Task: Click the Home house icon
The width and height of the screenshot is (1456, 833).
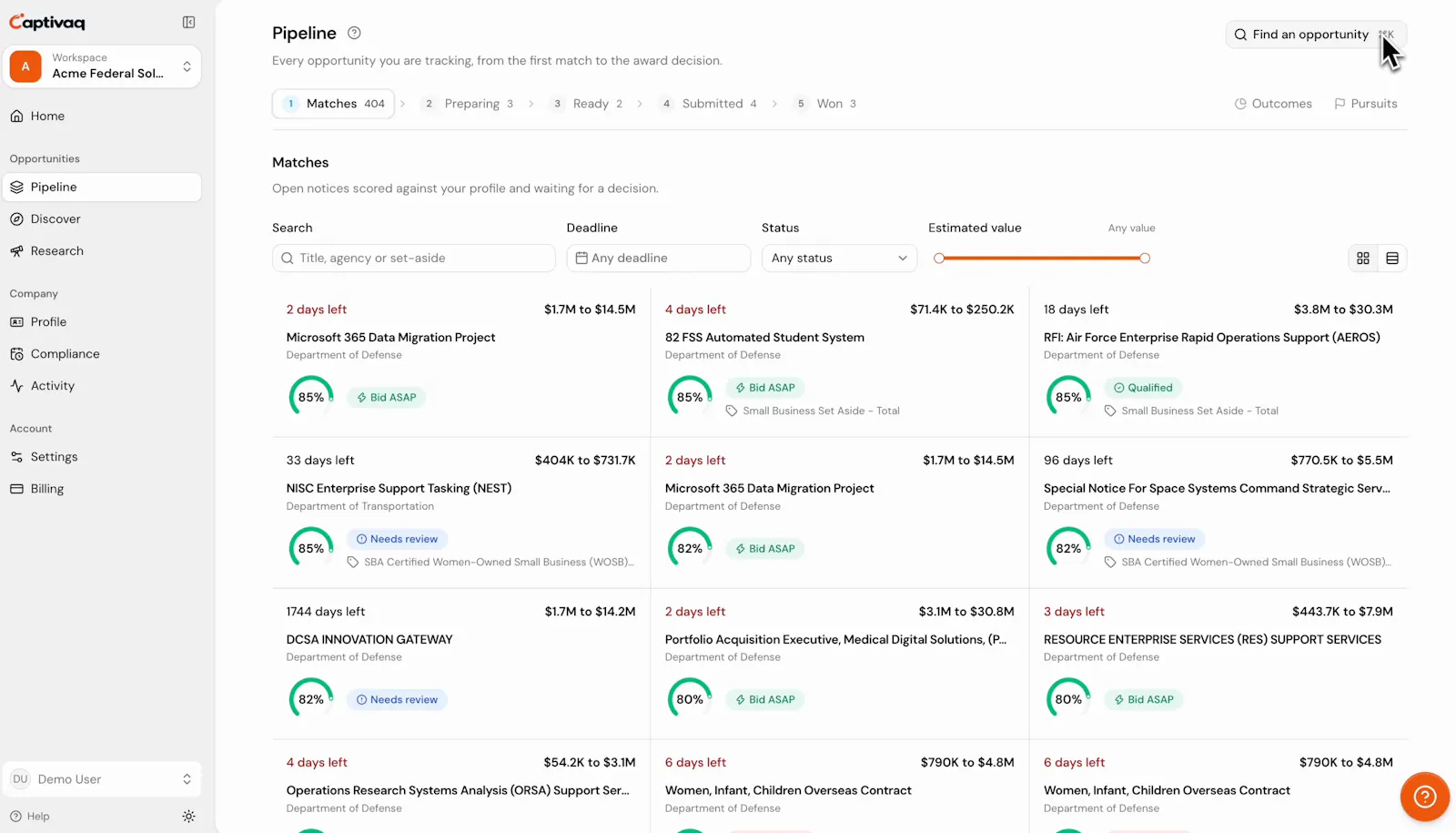Action: click(16, 117)
